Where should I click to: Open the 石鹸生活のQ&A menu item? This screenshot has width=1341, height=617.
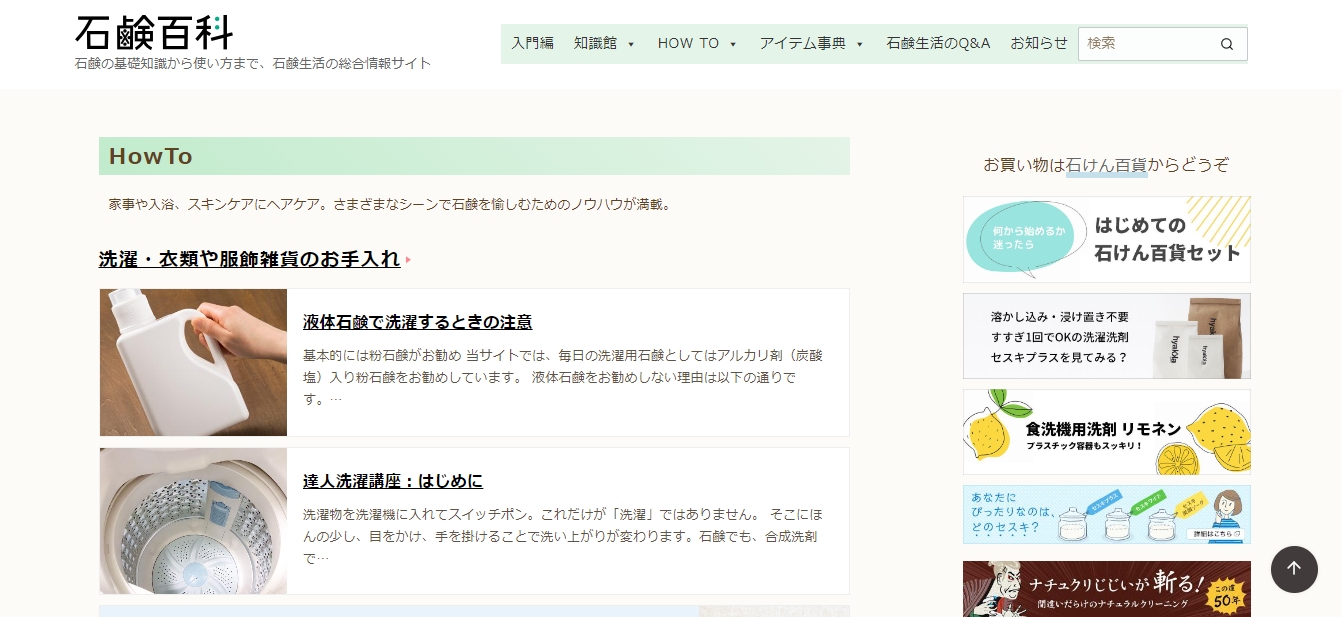click(x=937, y=43)
